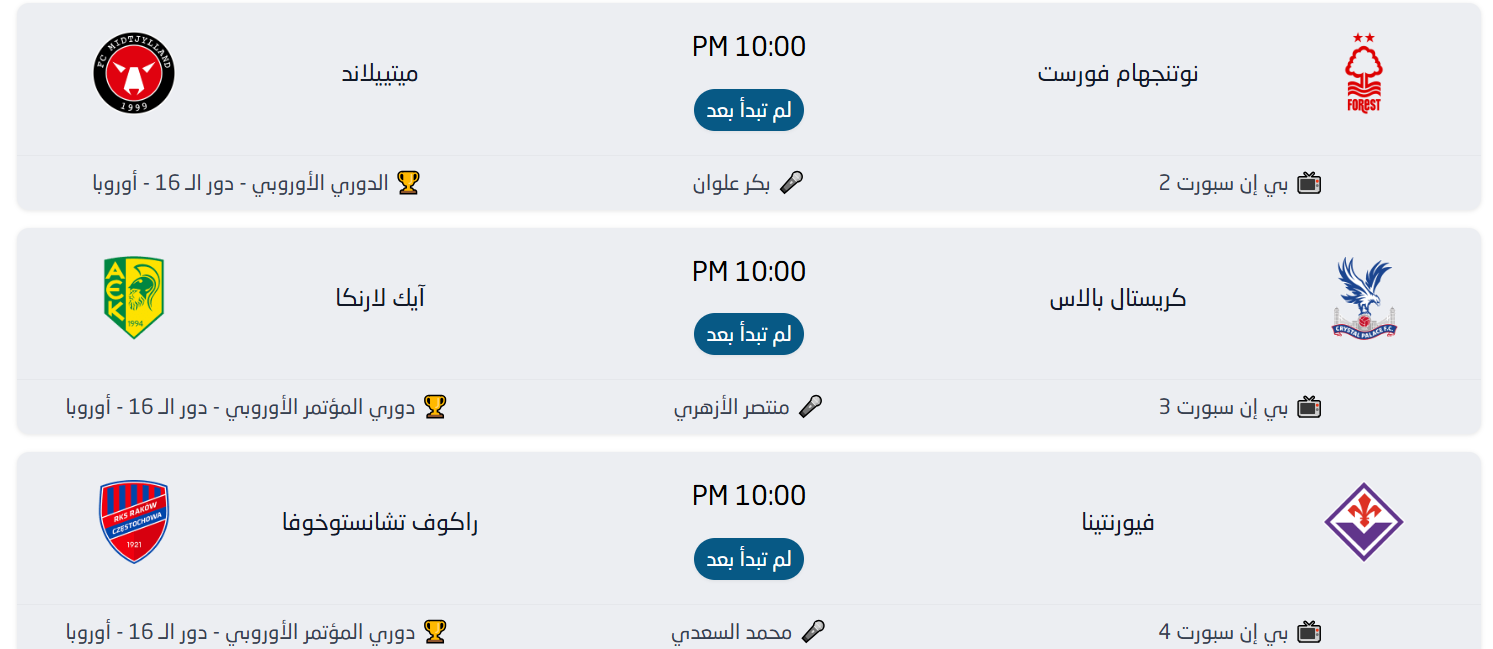Click the microphone icon beside بكر علوان

(x=792, y=183)
